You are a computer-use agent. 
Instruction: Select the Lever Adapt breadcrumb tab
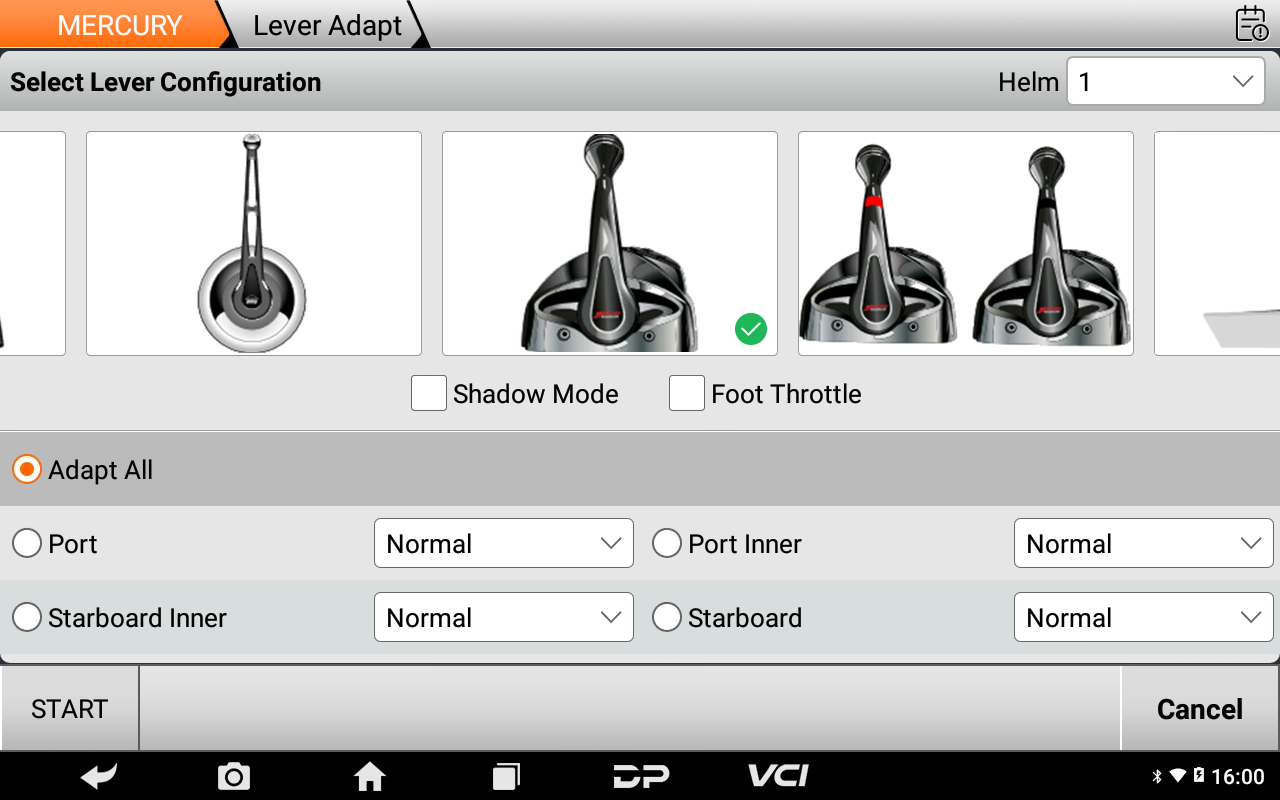(x=327, y=25)
